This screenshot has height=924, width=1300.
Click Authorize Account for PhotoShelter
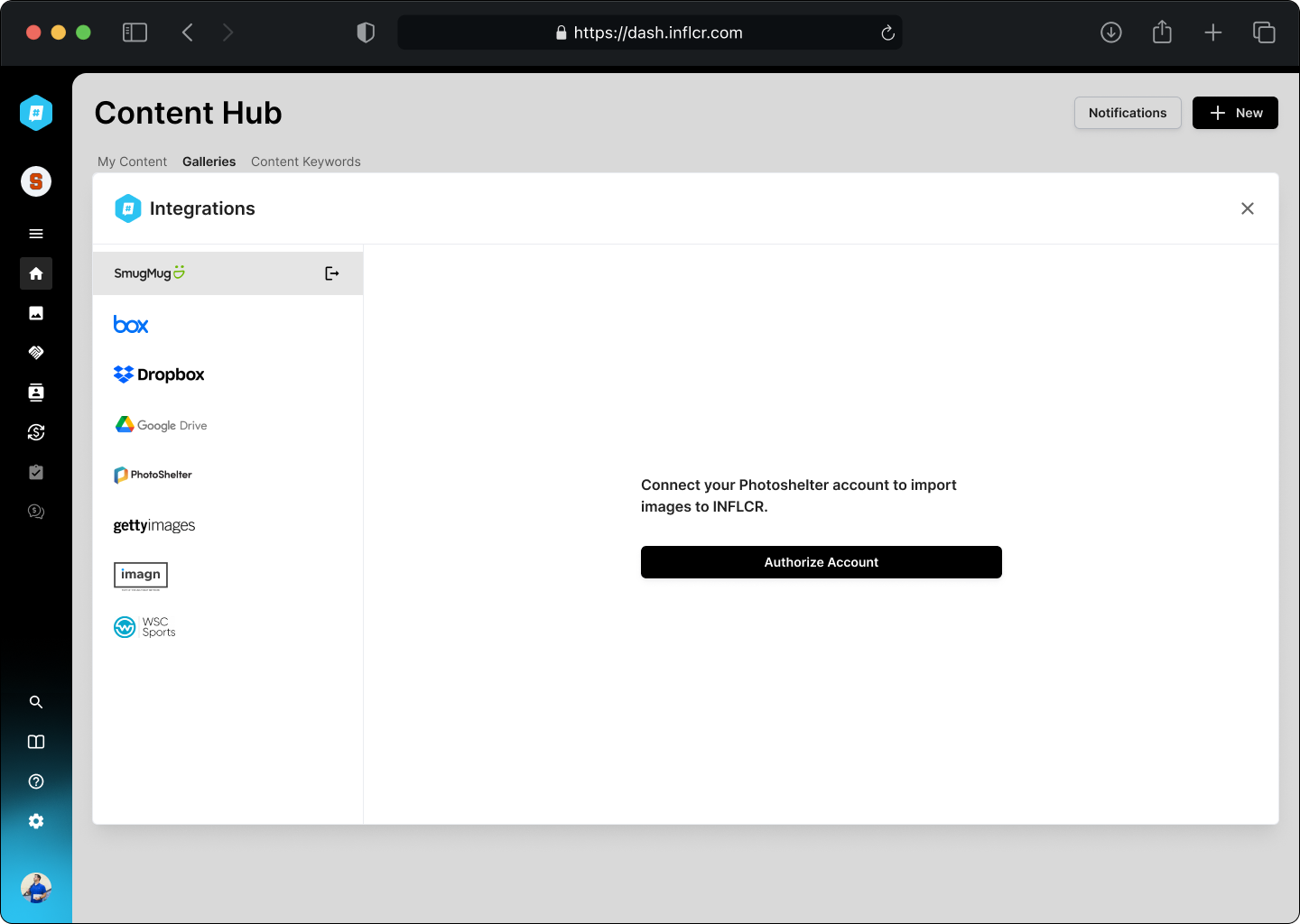coord(821,562)
